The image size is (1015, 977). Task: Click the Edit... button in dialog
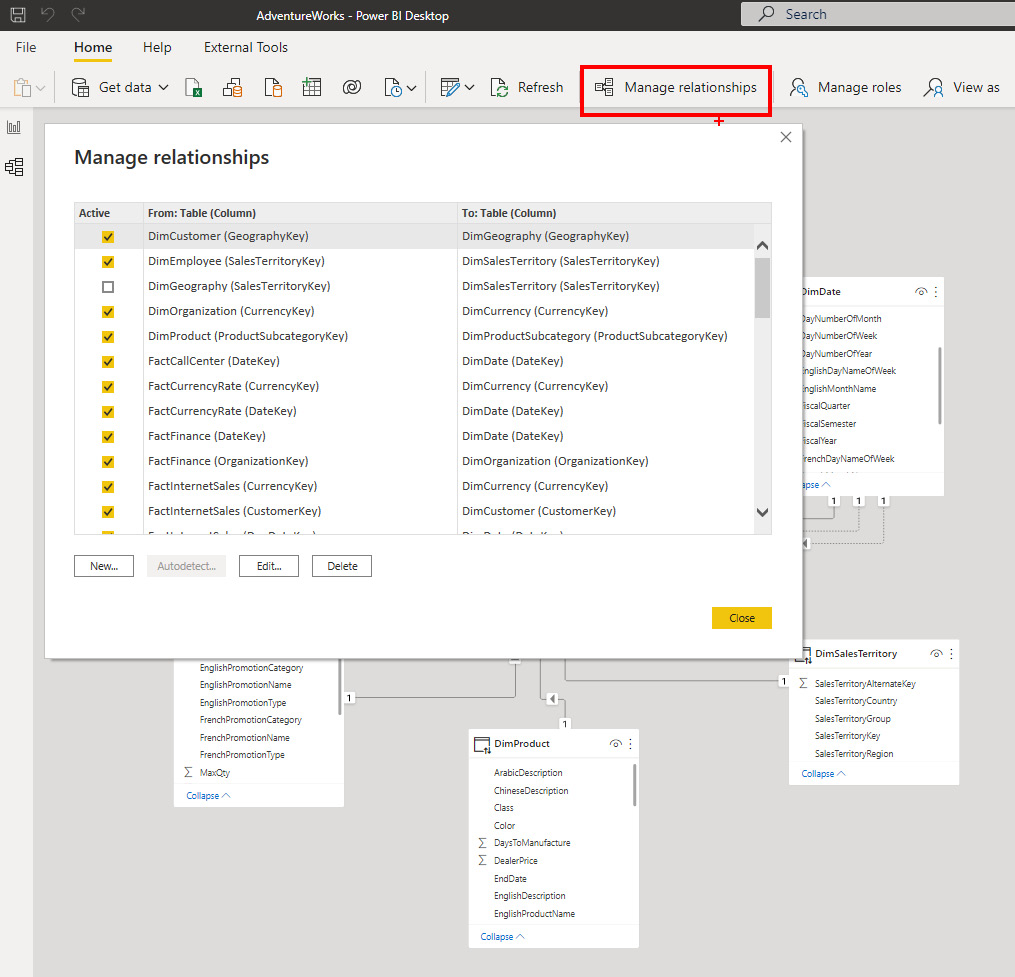coord(269,566)
